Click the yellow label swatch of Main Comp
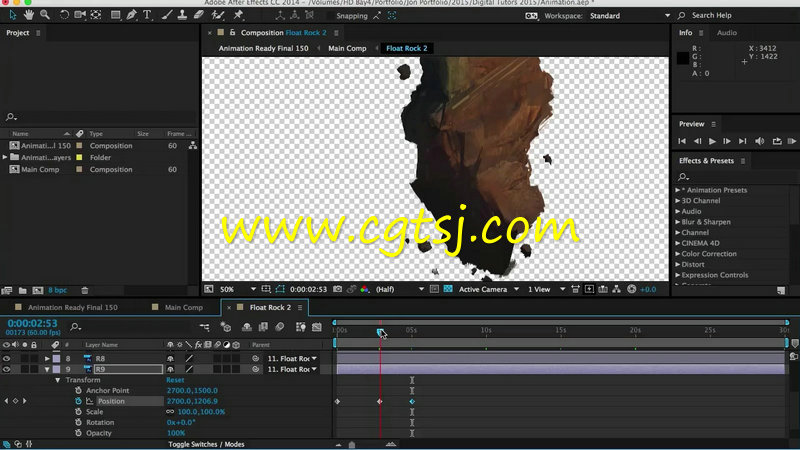This screenshot has width=800, height=450. 79,169
